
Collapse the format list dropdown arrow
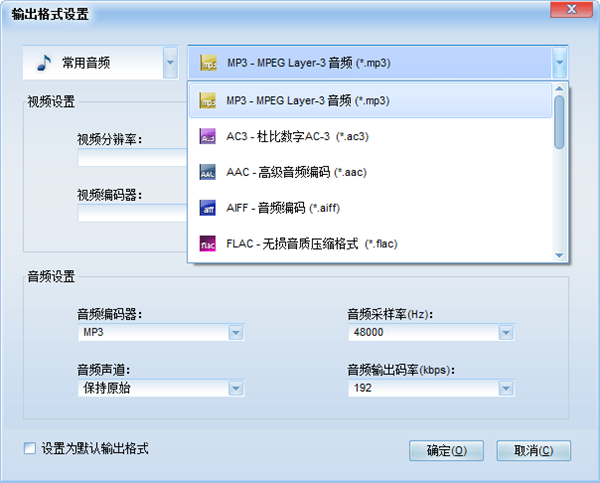pyautogui.click(x=559, y=63)
